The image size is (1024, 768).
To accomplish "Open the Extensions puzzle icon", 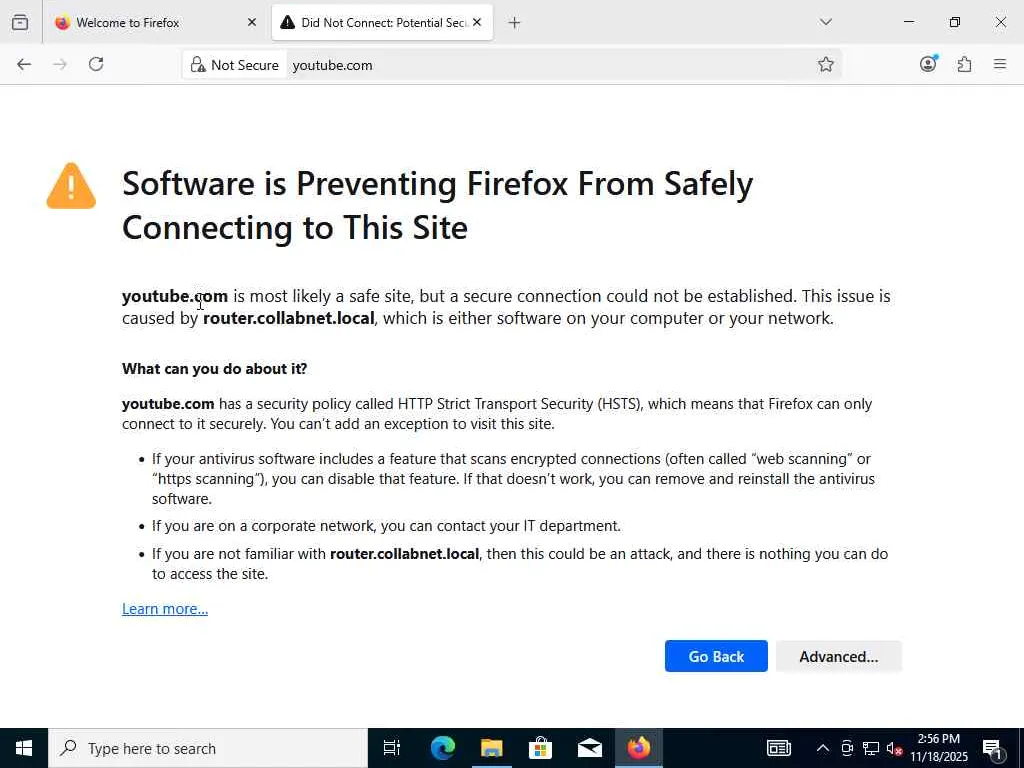I will click(964, 64).
